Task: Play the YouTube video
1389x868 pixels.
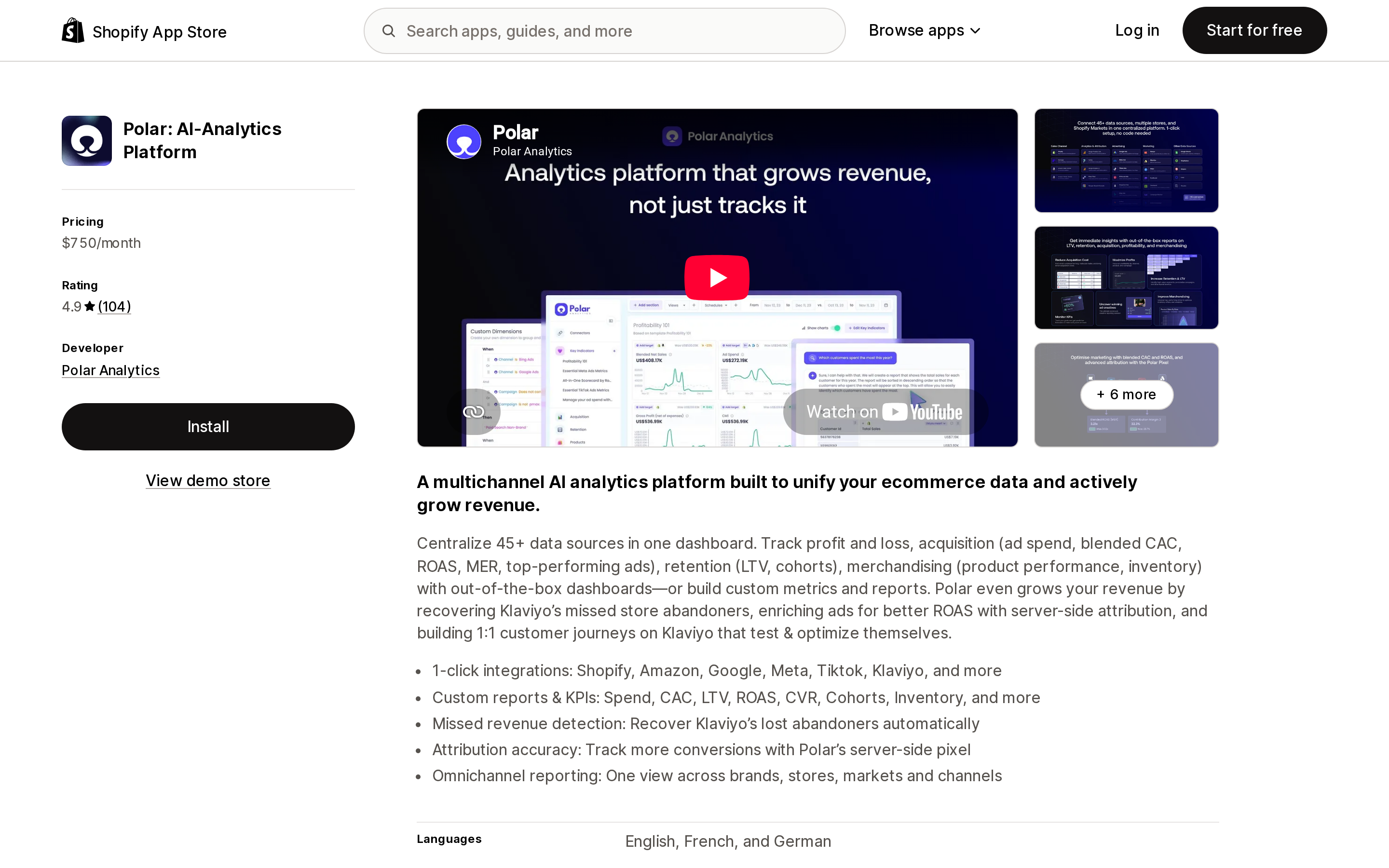Action: tap(717, 278)
